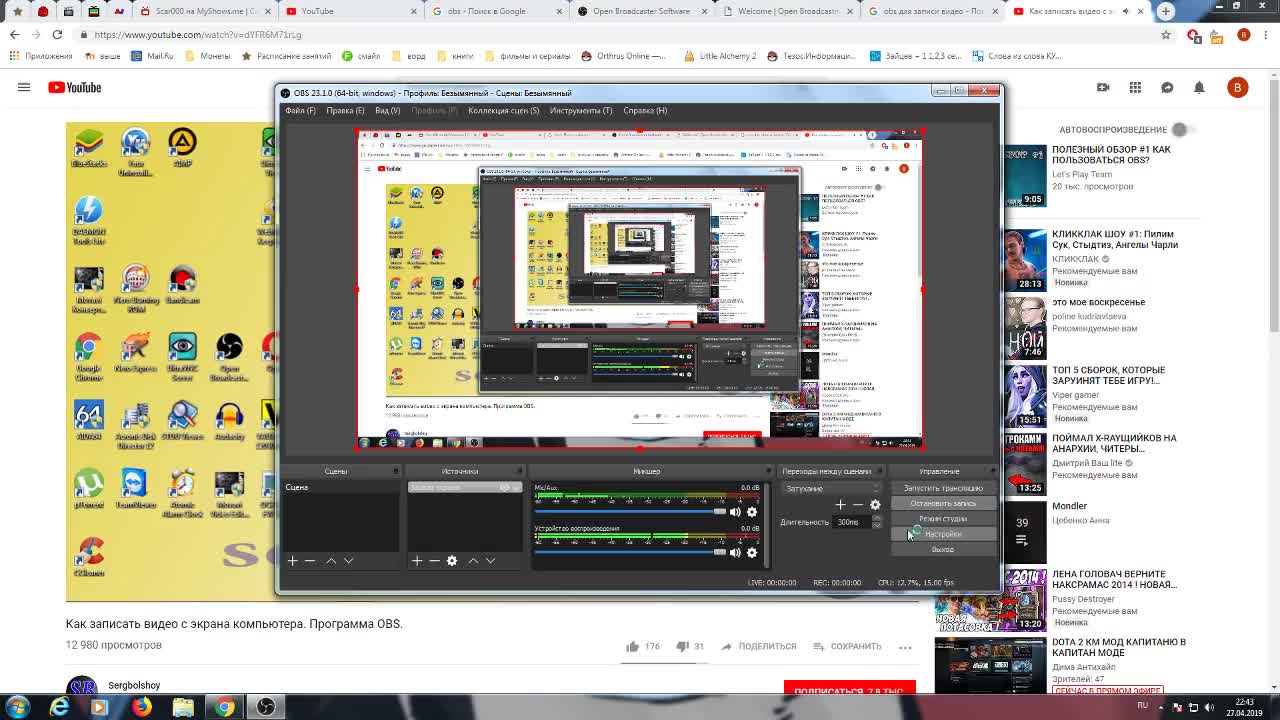
Task: Open КЛИККЛАК ШОУ #1 recommended video
Action: coord(1115,239)
